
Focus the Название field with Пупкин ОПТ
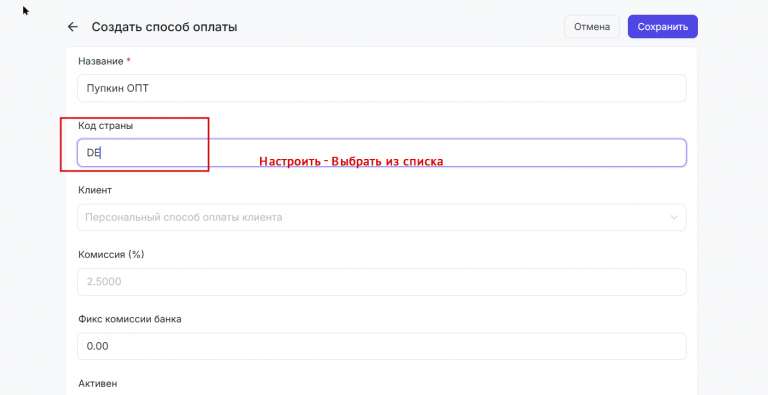pos(382,88)
